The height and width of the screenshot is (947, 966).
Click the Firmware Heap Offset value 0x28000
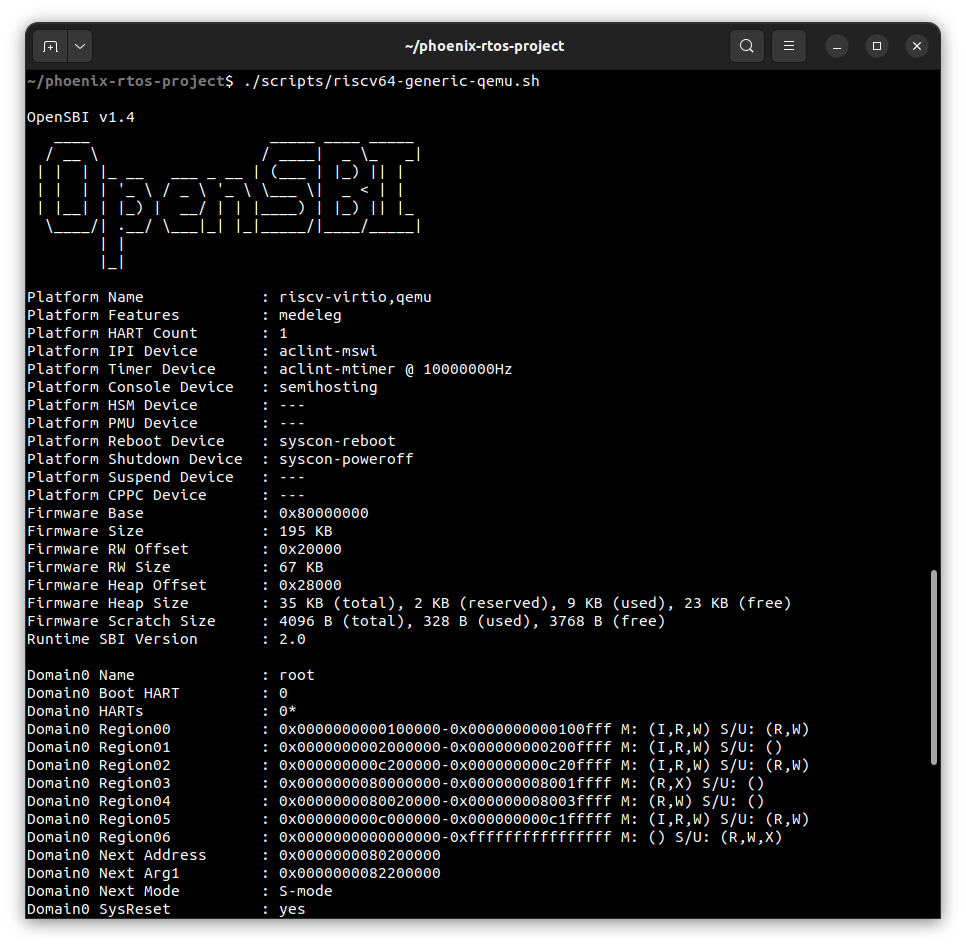310,585
